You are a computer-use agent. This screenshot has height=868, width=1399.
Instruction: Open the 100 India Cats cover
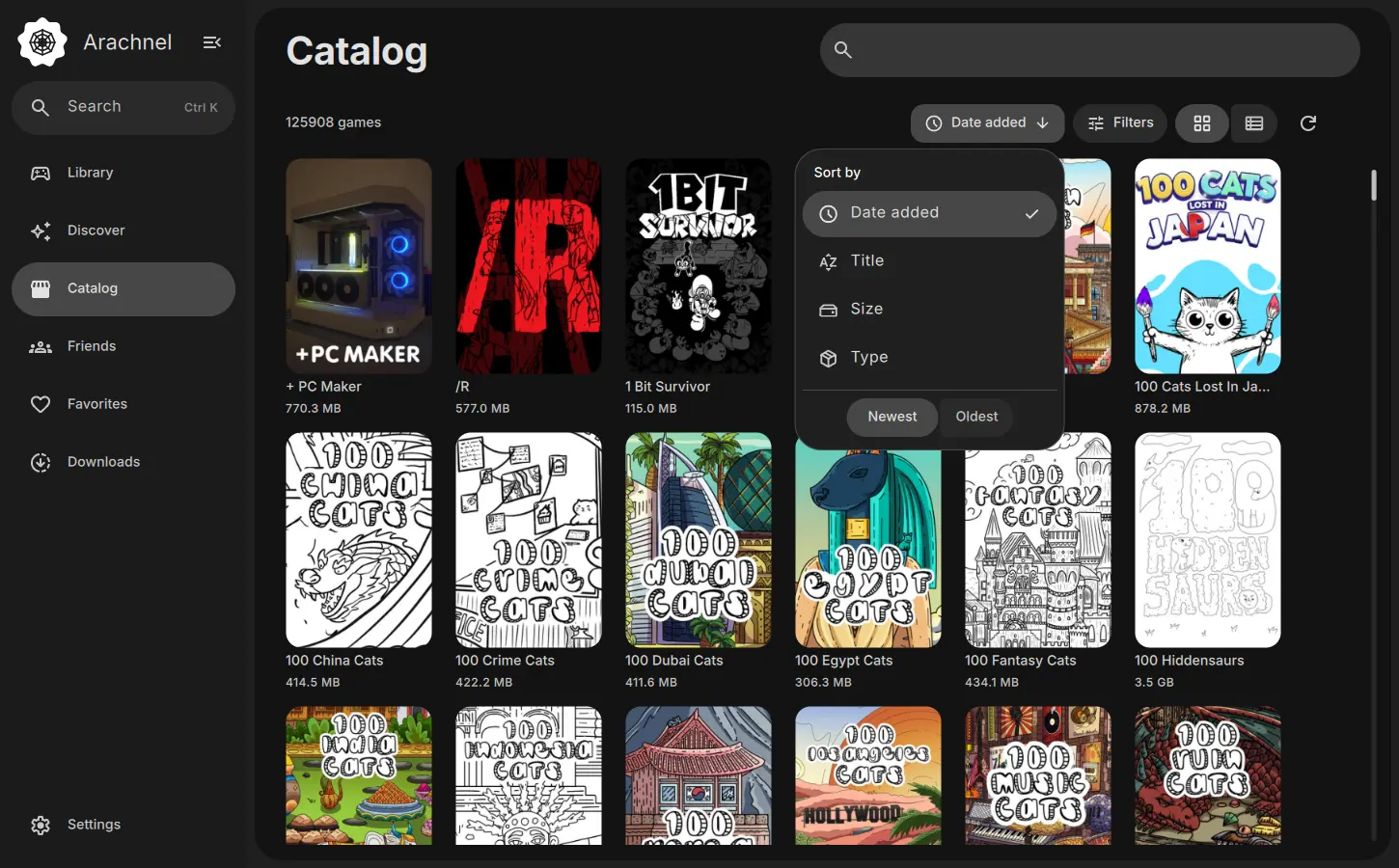pos(359,775)
